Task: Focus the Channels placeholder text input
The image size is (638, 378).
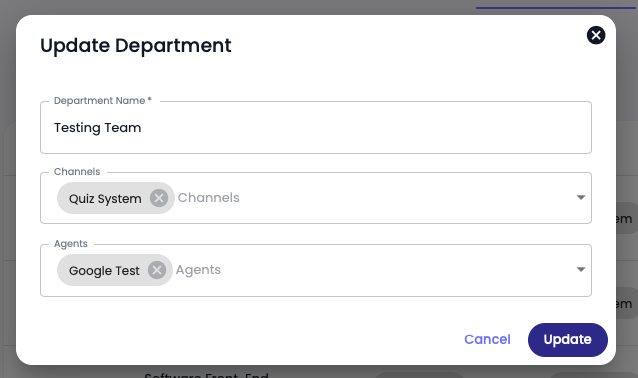Action: (208, 198)
